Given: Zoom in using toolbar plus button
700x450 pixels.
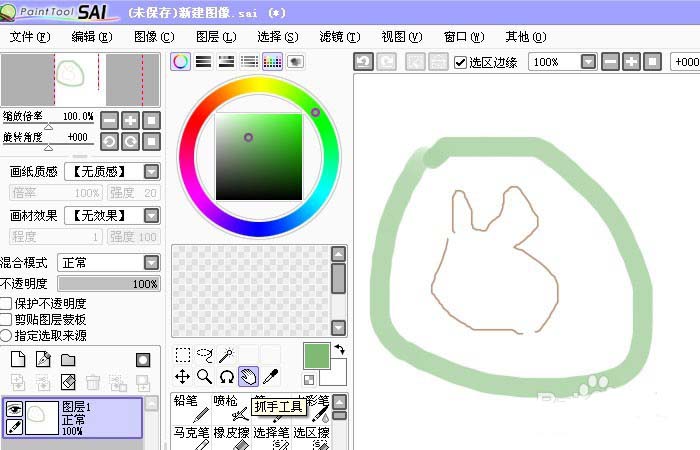Looking at the screenshot, I should click(631, 62).
